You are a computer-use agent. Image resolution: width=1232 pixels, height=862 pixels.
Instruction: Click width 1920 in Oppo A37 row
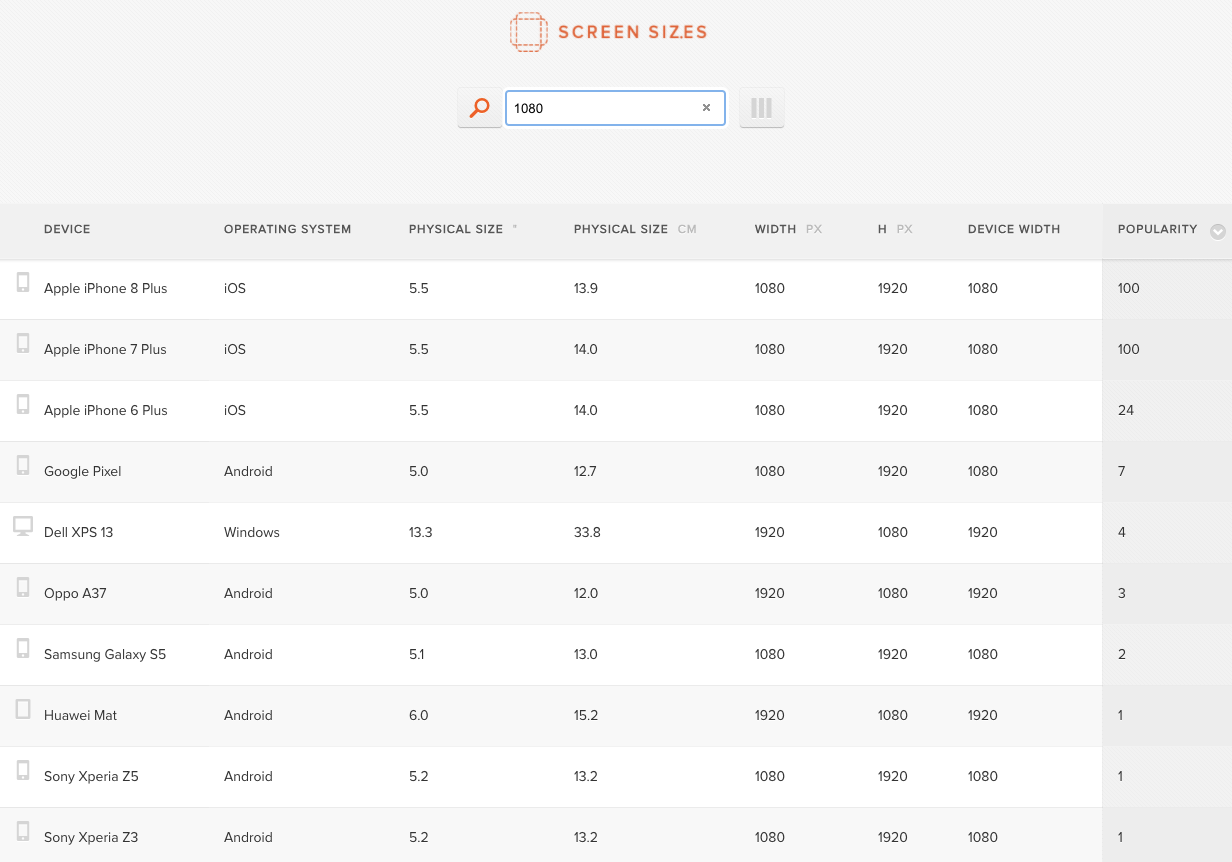click(770, 593)
